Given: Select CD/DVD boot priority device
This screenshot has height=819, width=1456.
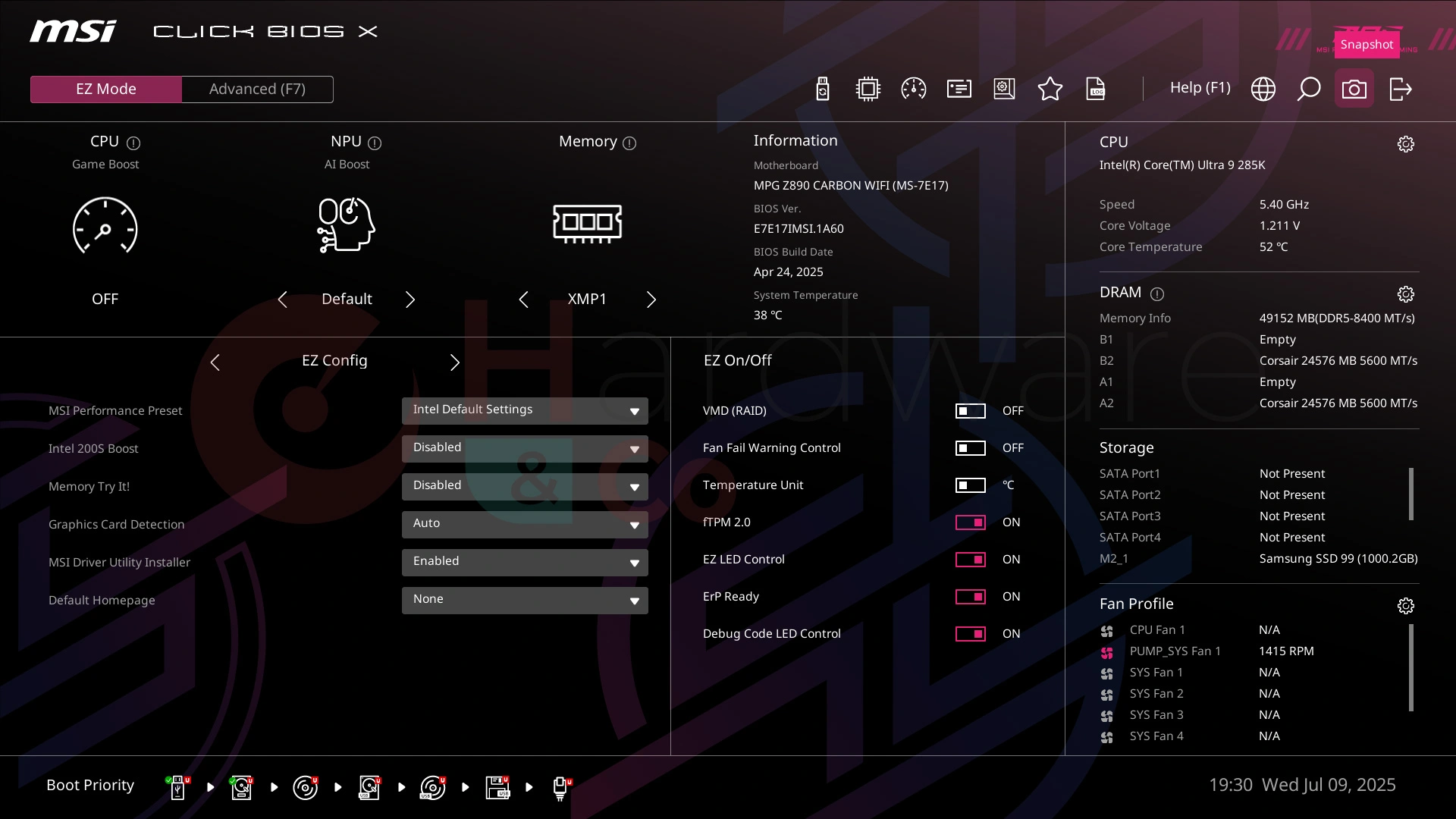Looking at the screenshot, I should click(306, 787).
